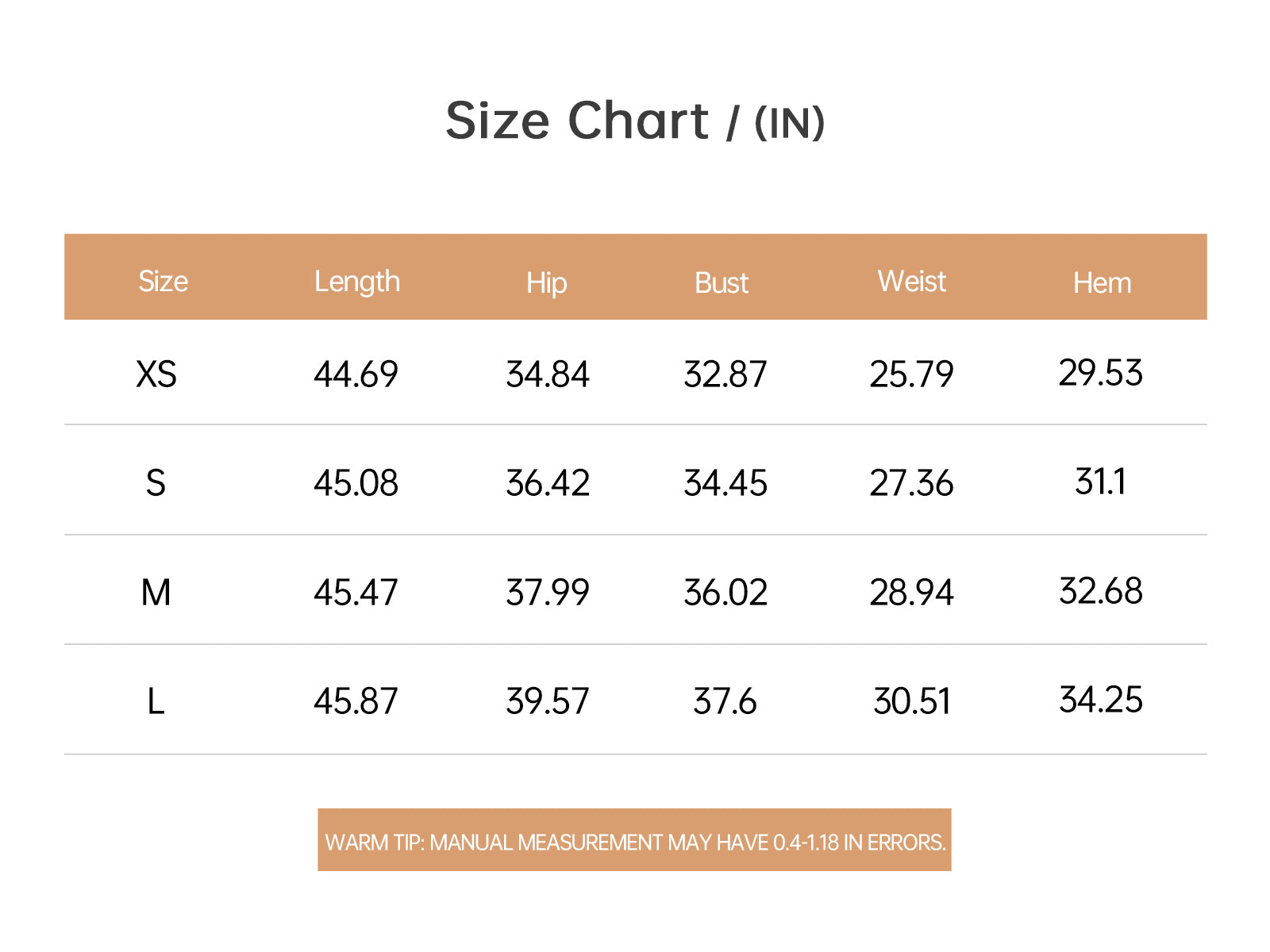Click the L size row label
Screen dimensions: 1270x952
156,701
